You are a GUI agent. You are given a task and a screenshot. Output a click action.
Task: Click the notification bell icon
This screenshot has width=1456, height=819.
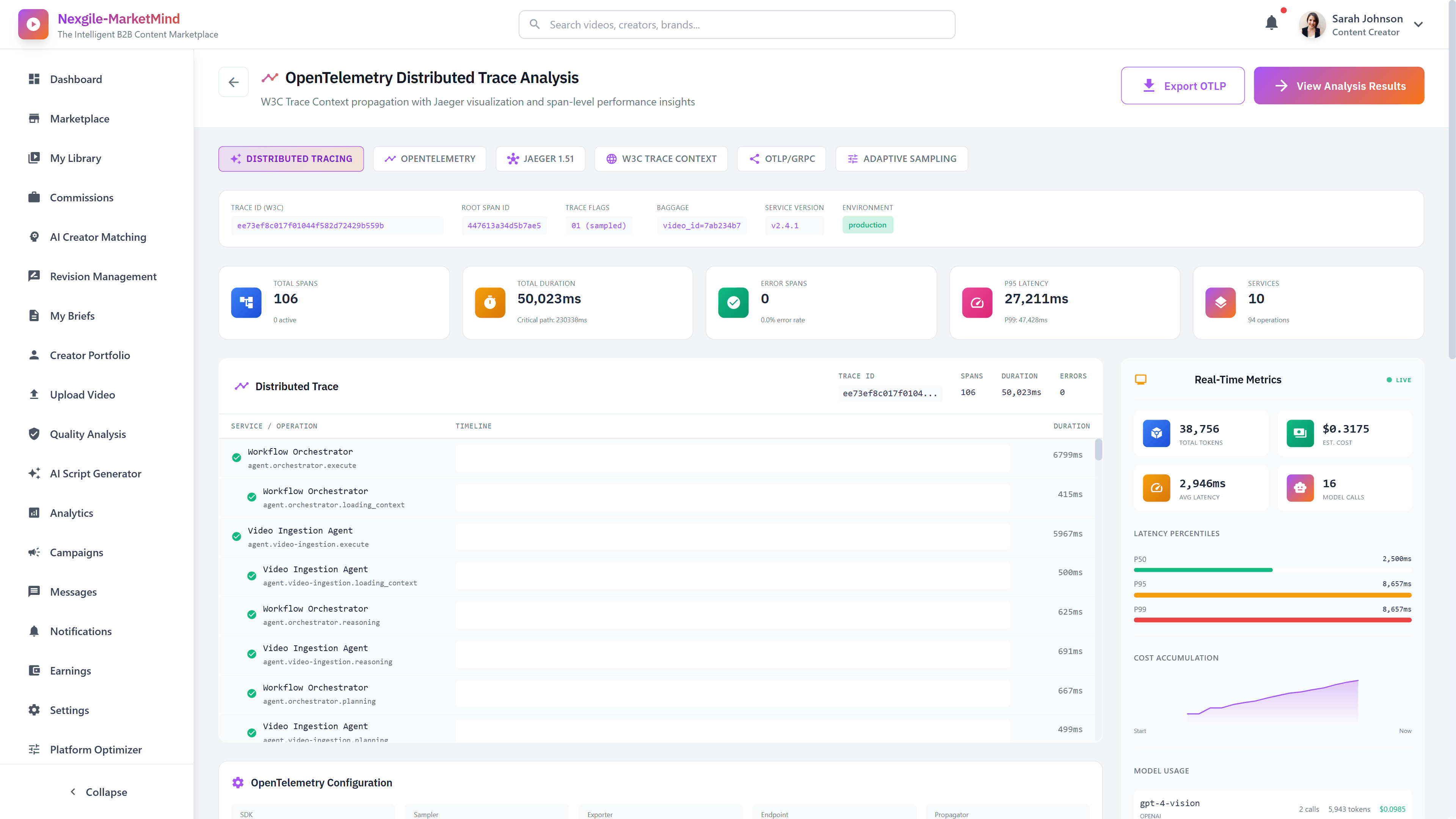pos(1271,23)
